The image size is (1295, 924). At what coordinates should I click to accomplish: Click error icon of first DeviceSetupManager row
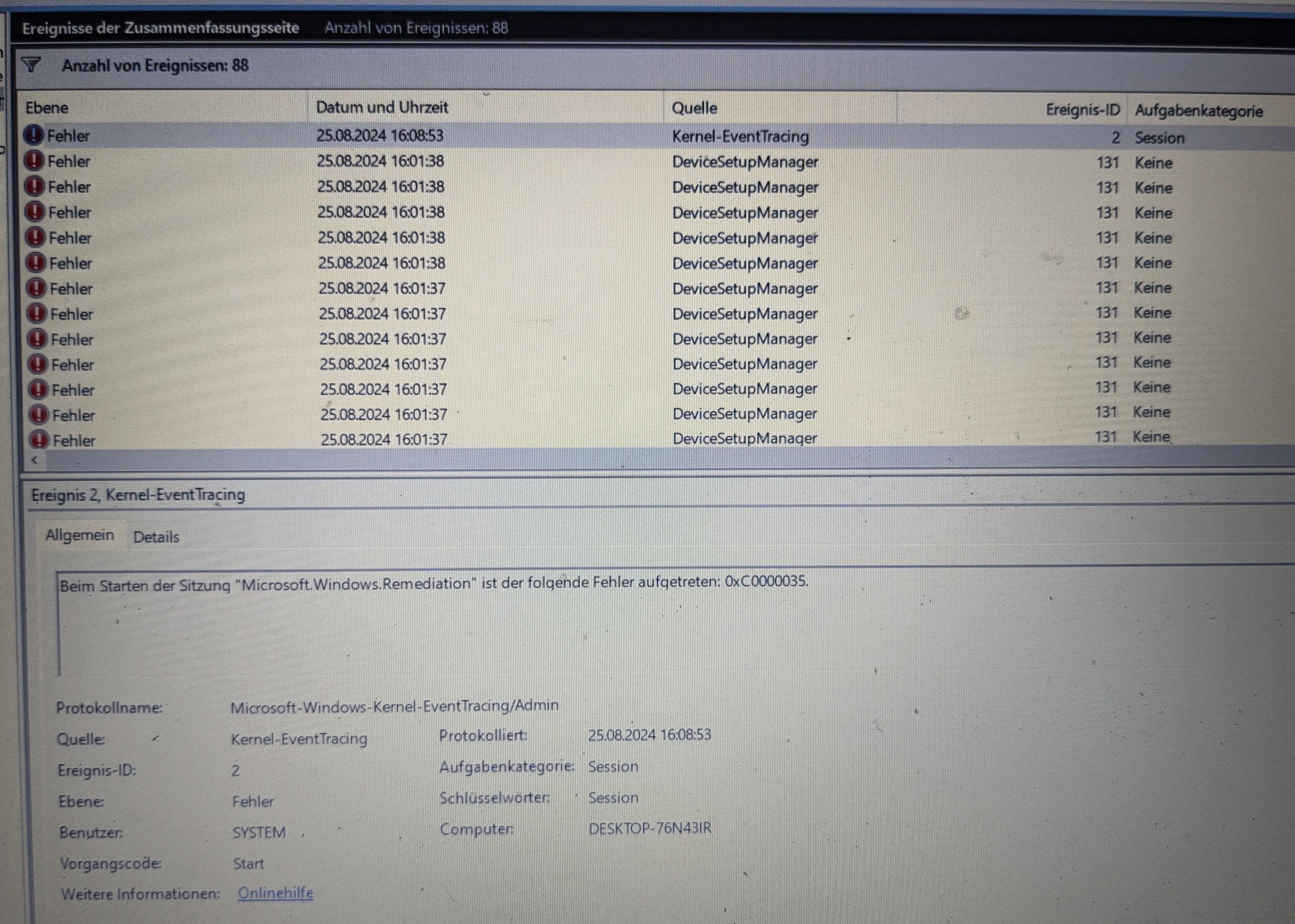35,161
